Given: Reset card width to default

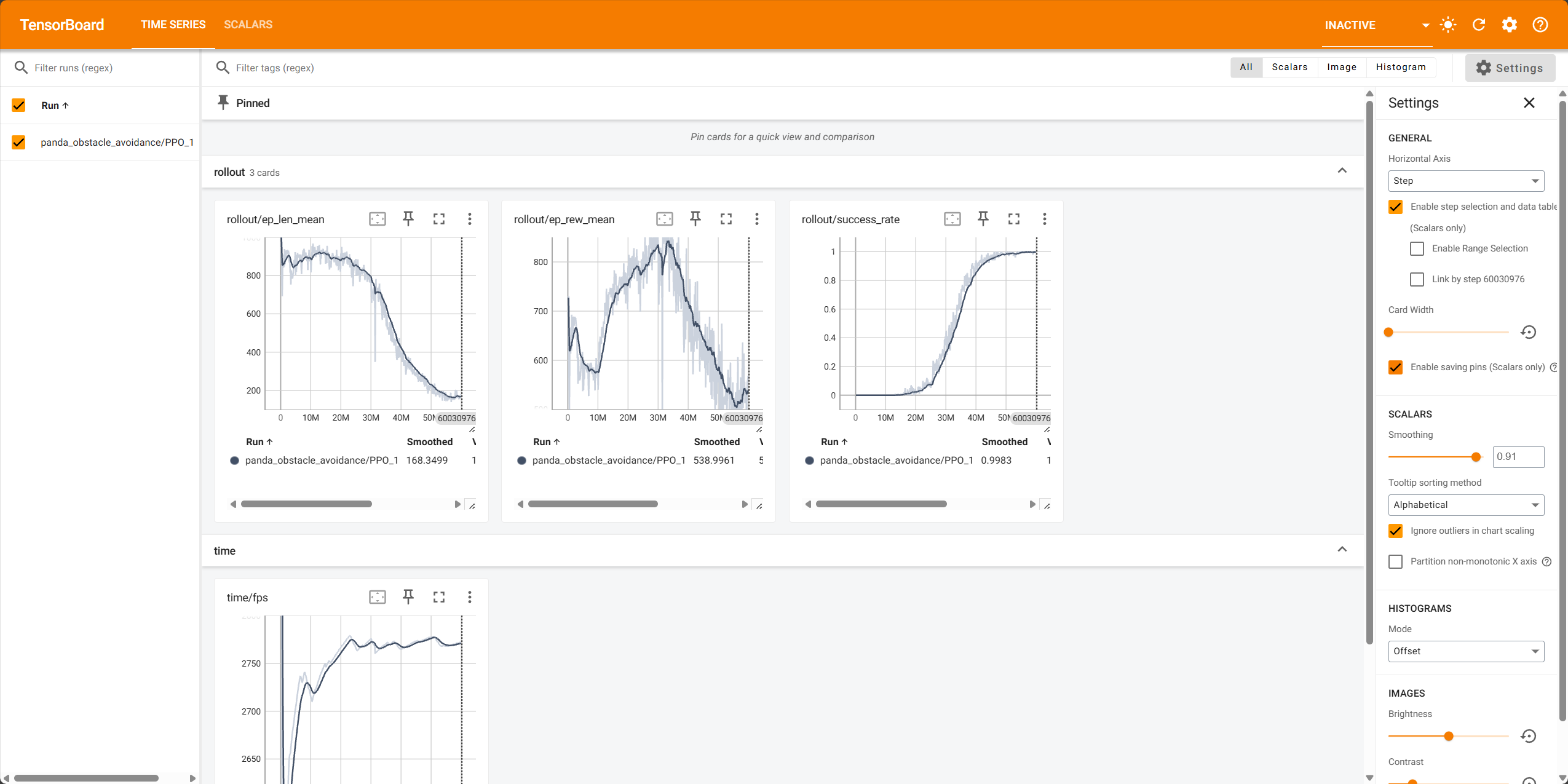Looking at the screenshot, I should point(1528,332).
